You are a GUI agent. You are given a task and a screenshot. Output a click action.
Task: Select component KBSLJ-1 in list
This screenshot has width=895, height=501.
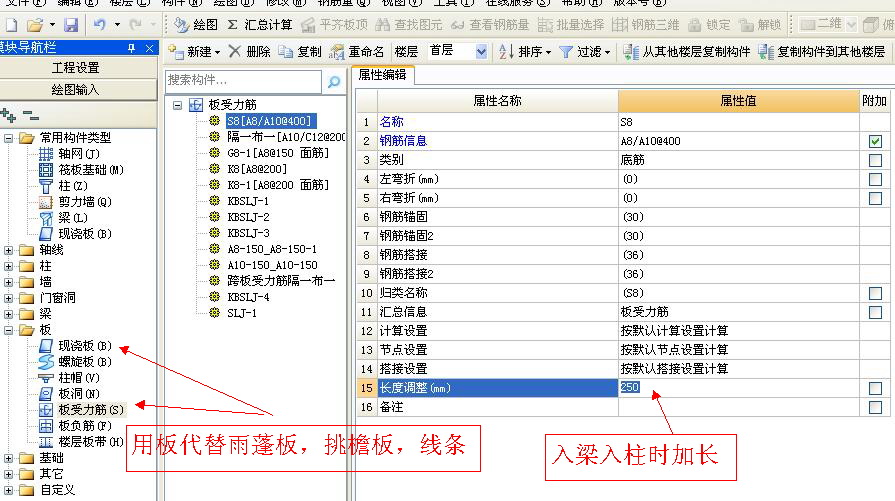(x=248, y=201)
